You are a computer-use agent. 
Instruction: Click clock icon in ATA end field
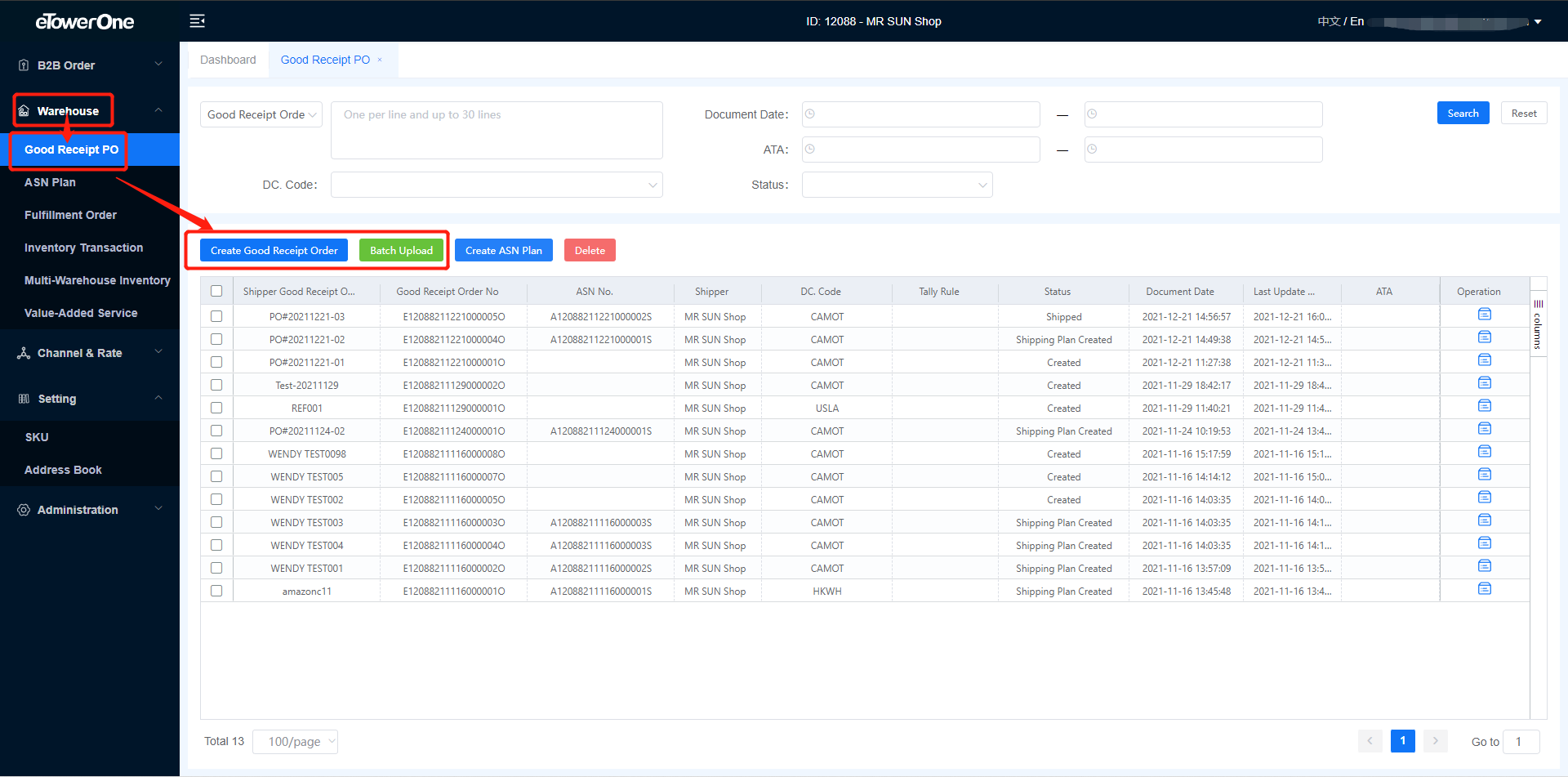(x=1093, y=150)
